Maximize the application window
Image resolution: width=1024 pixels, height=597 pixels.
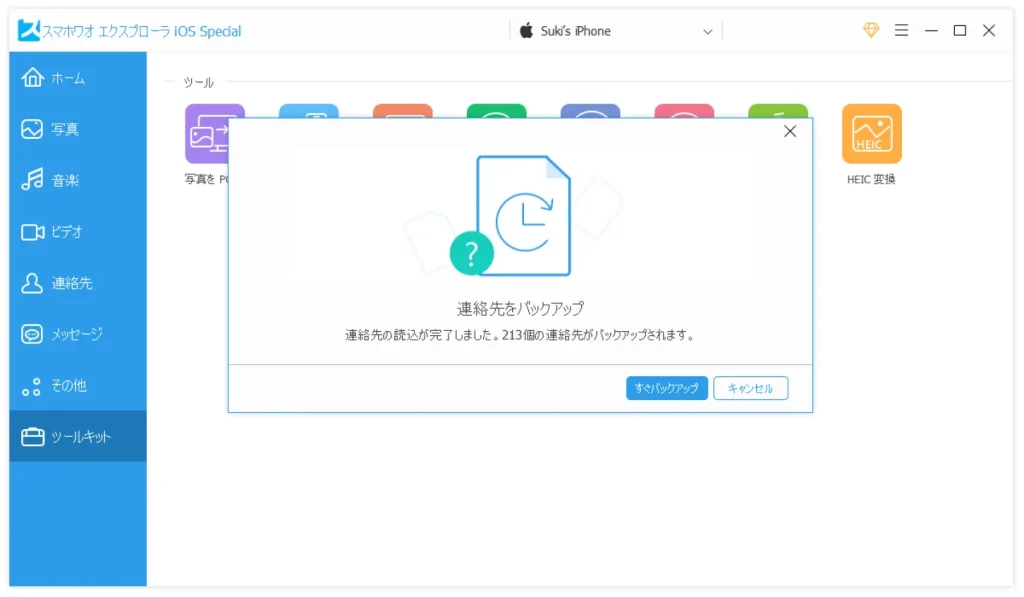(x=960, y=31)
